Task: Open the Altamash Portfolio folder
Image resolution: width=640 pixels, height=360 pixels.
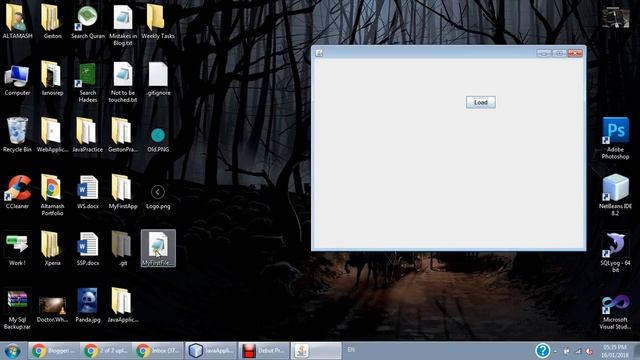Action: [x=52, y=195]
